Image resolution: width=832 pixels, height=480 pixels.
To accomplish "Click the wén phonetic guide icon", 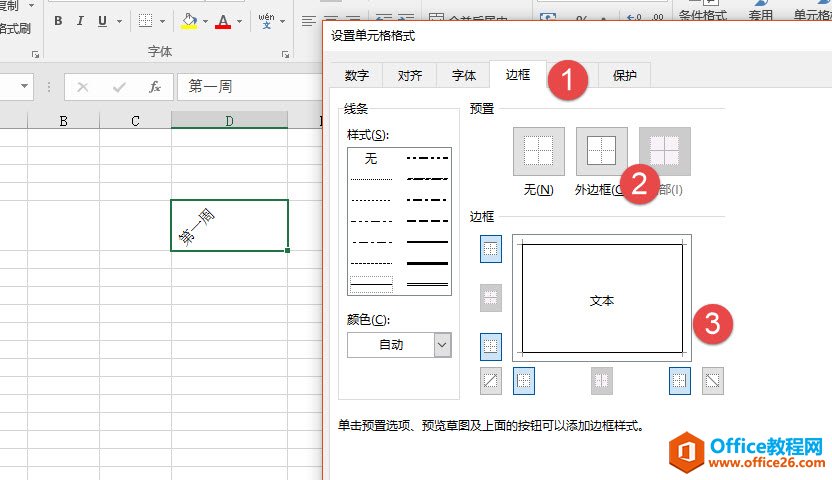I will pyautogui.click(x=266, y=21).
